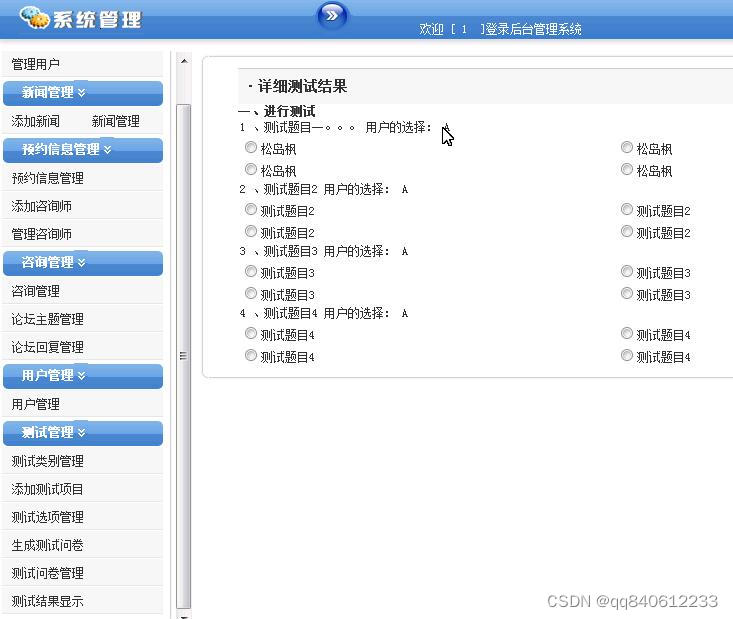Screen dimensions: 733x619
Task: Click question 4 title 测试题目4 用户的选择
Action: [x=326, y=313]
